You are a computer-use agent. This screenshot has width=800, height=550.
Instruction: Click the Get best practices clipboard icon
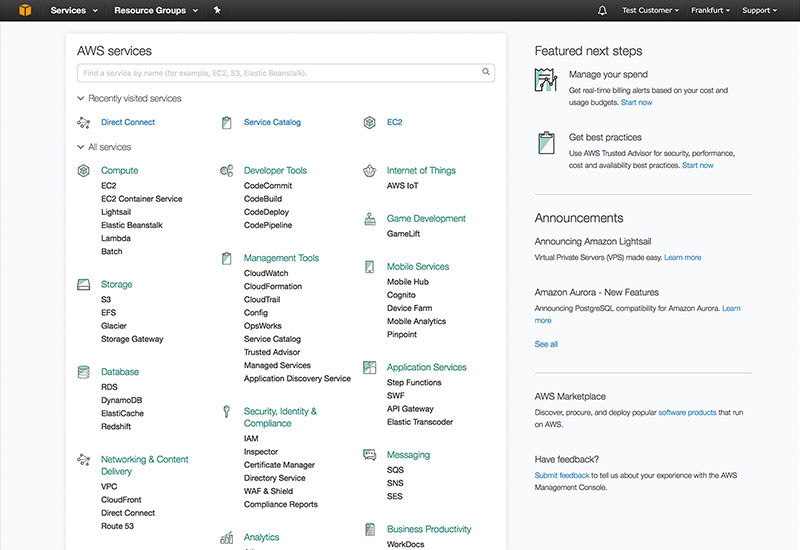tap(546, 142)
